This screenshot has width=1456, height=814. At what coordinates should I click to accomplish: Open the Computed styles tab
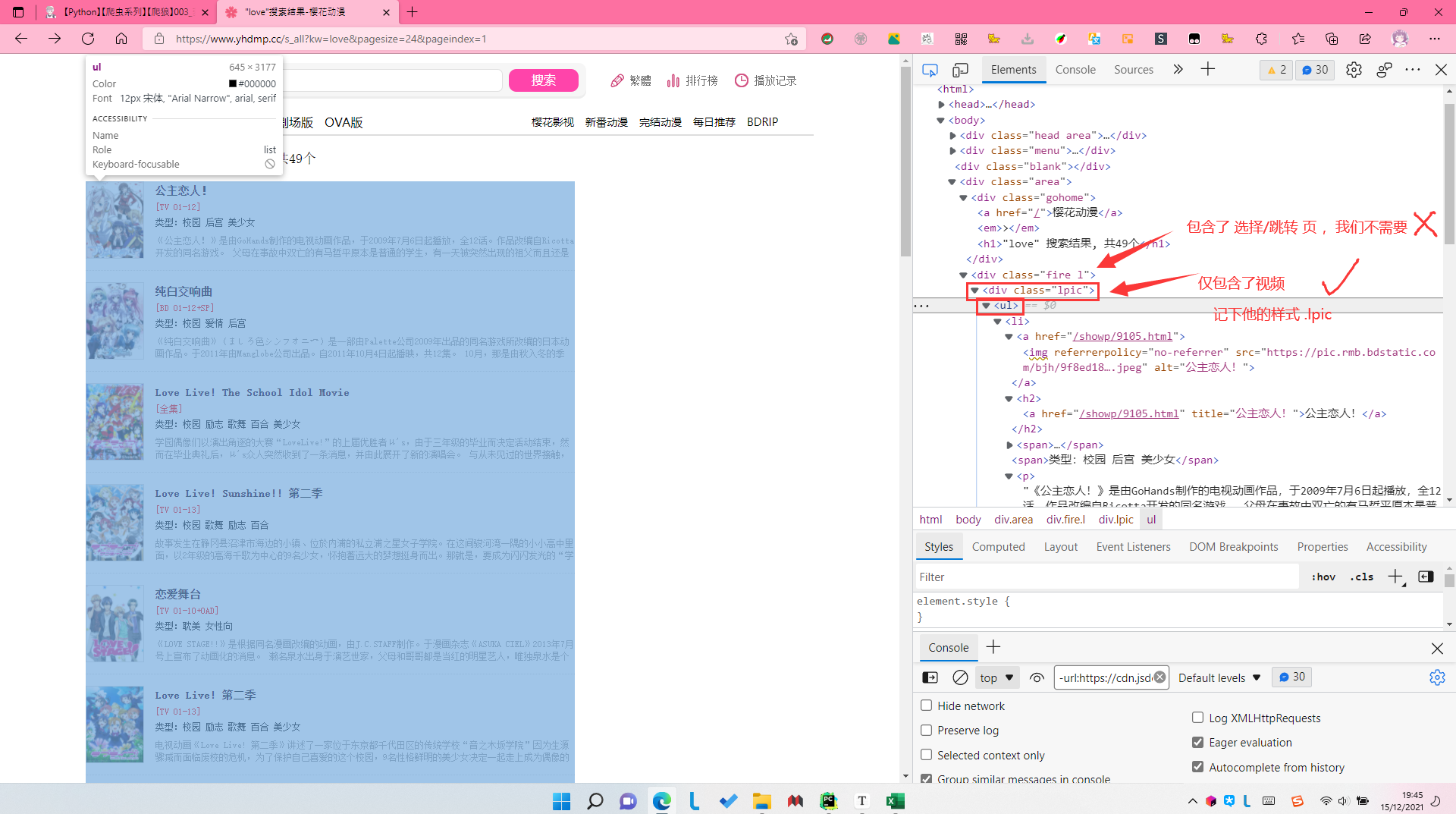tap(998, 547)
